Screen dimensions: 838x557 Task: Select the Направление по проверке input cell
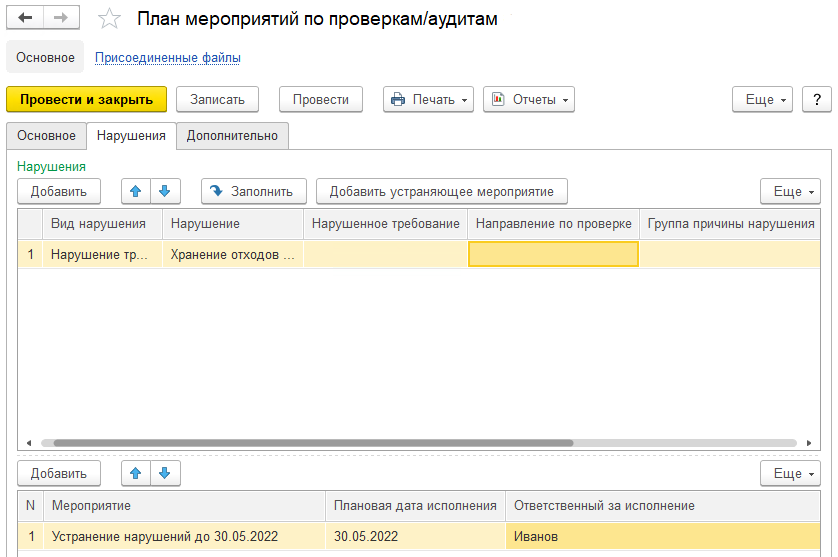553,254
